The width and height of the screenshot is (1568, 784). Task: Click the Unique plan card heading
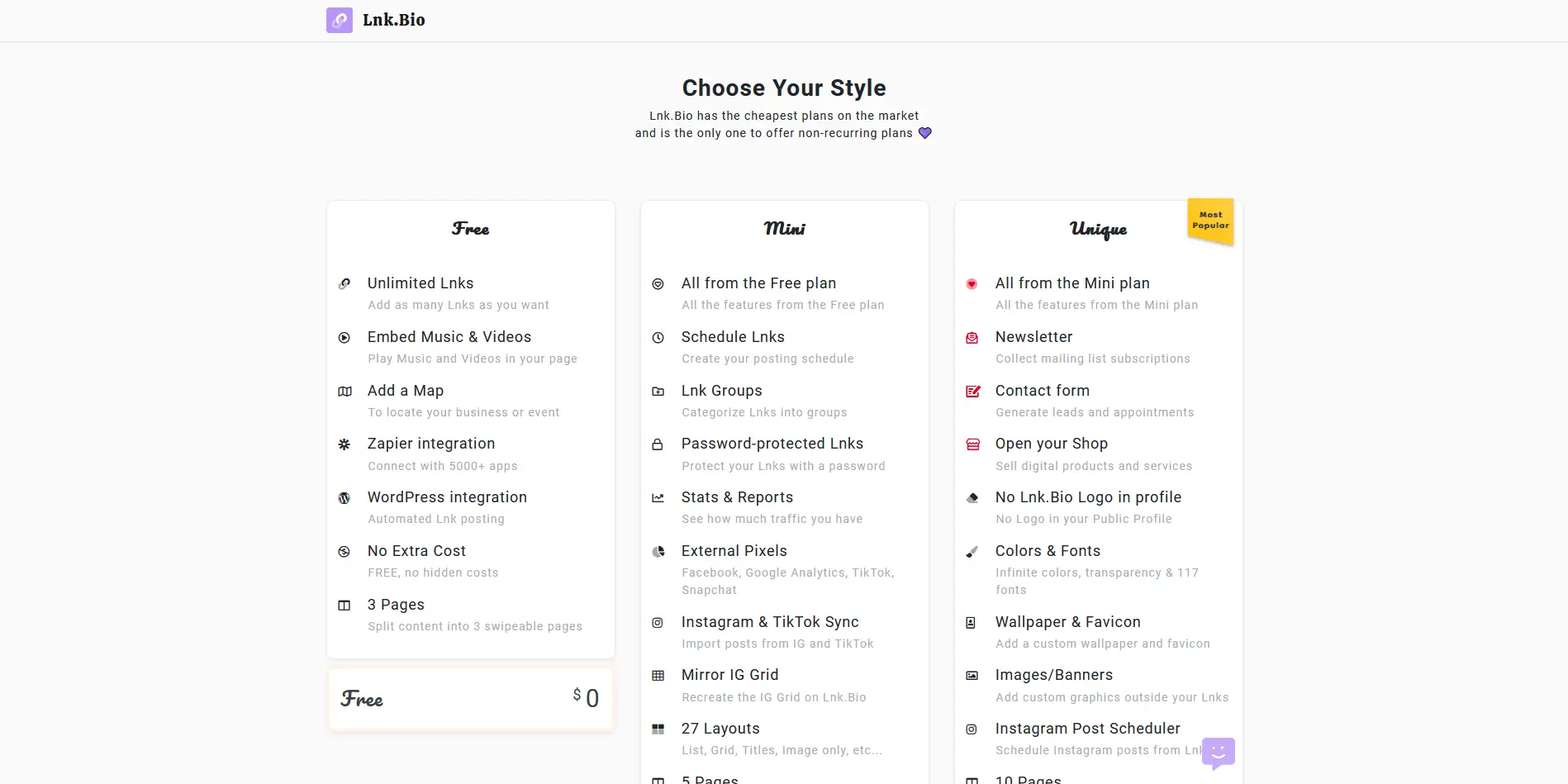[1099, 230]
